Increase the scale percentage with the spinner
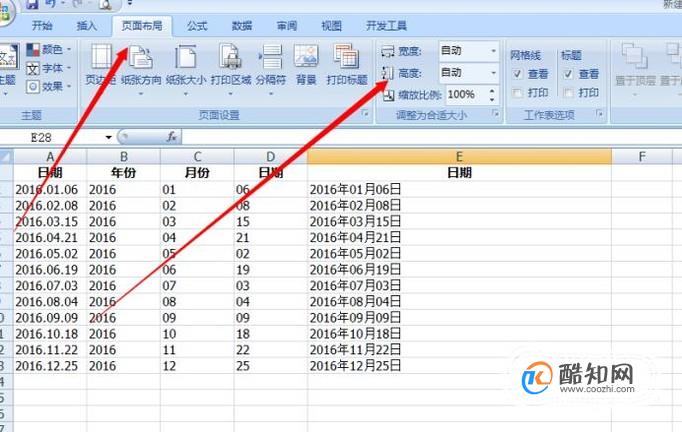Screen dimensions: 682x432 (492, 91)
